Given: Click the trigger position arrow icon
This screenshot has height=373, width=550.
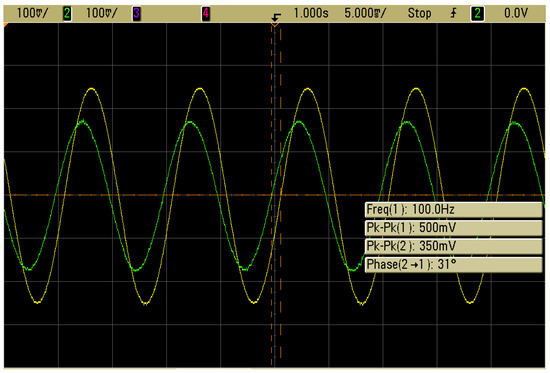Looking at the screenshot, I should click(276, 16).
